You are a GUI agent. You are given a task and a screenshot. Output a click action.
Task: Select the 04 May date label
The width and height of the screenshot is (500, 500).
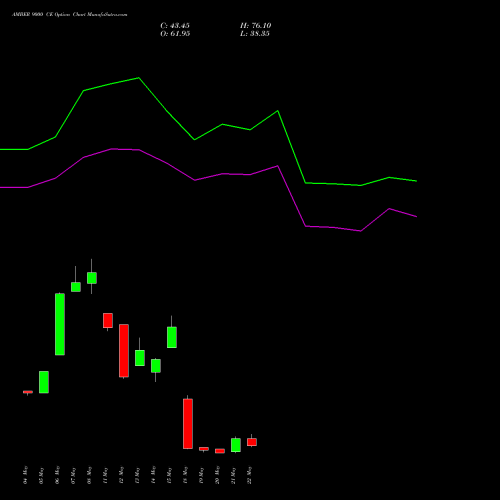(26, 475)
